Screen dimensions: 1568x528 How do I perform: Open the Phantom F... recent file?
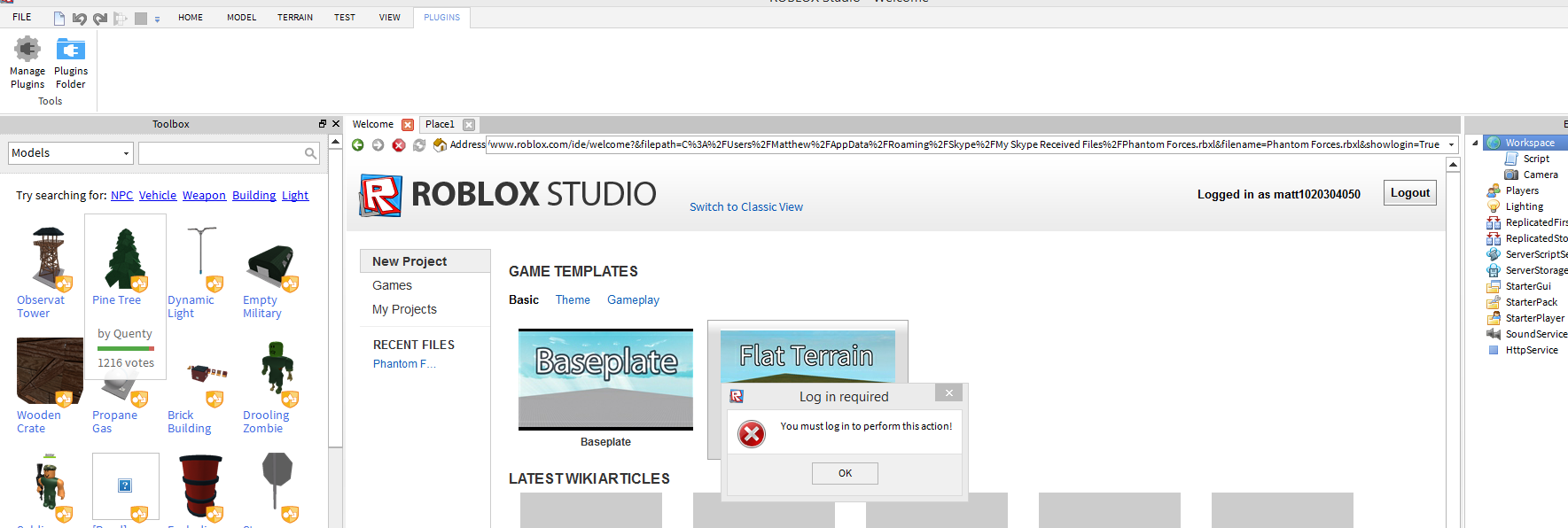pos(404,363)
